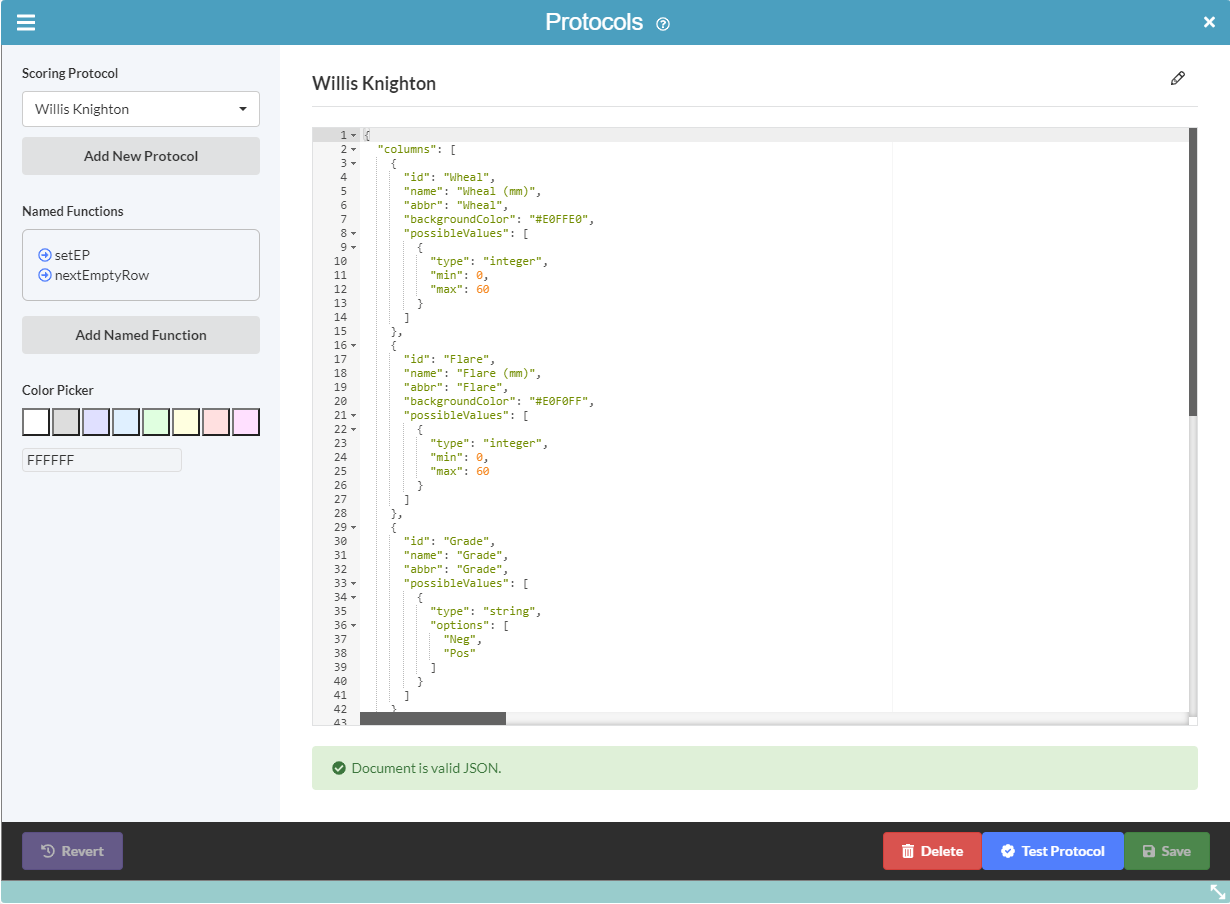Click the expand window icon at bottom right
The image size is (1230, 904).
[x=1218, y=891]
